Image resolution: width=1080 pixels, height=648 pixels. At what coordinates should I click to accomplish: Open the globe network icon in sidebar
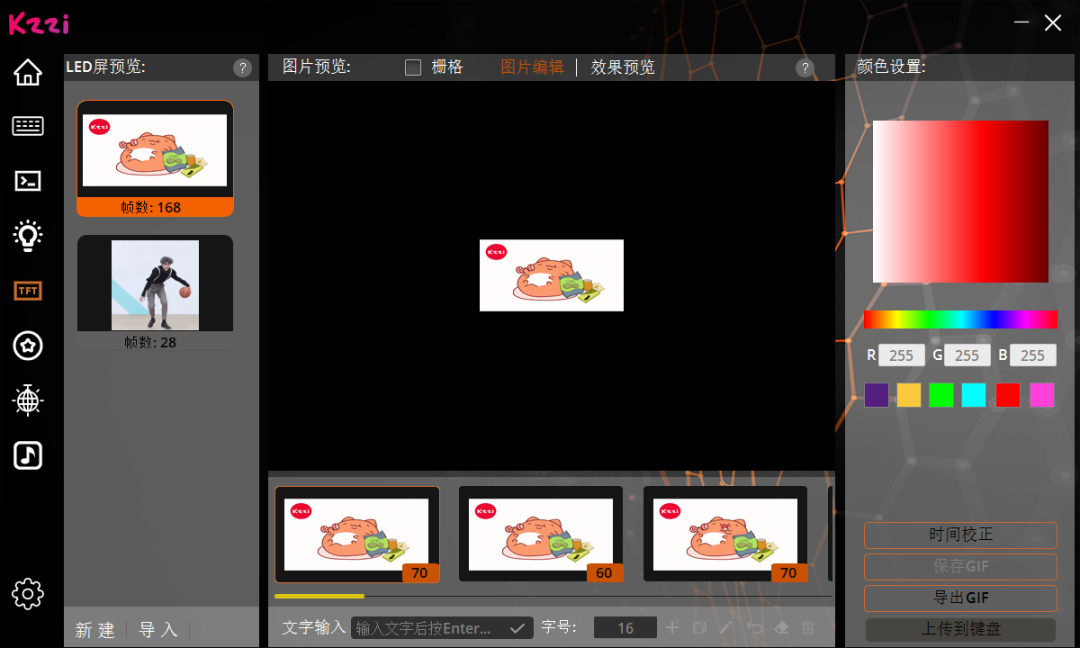point(28,400)
